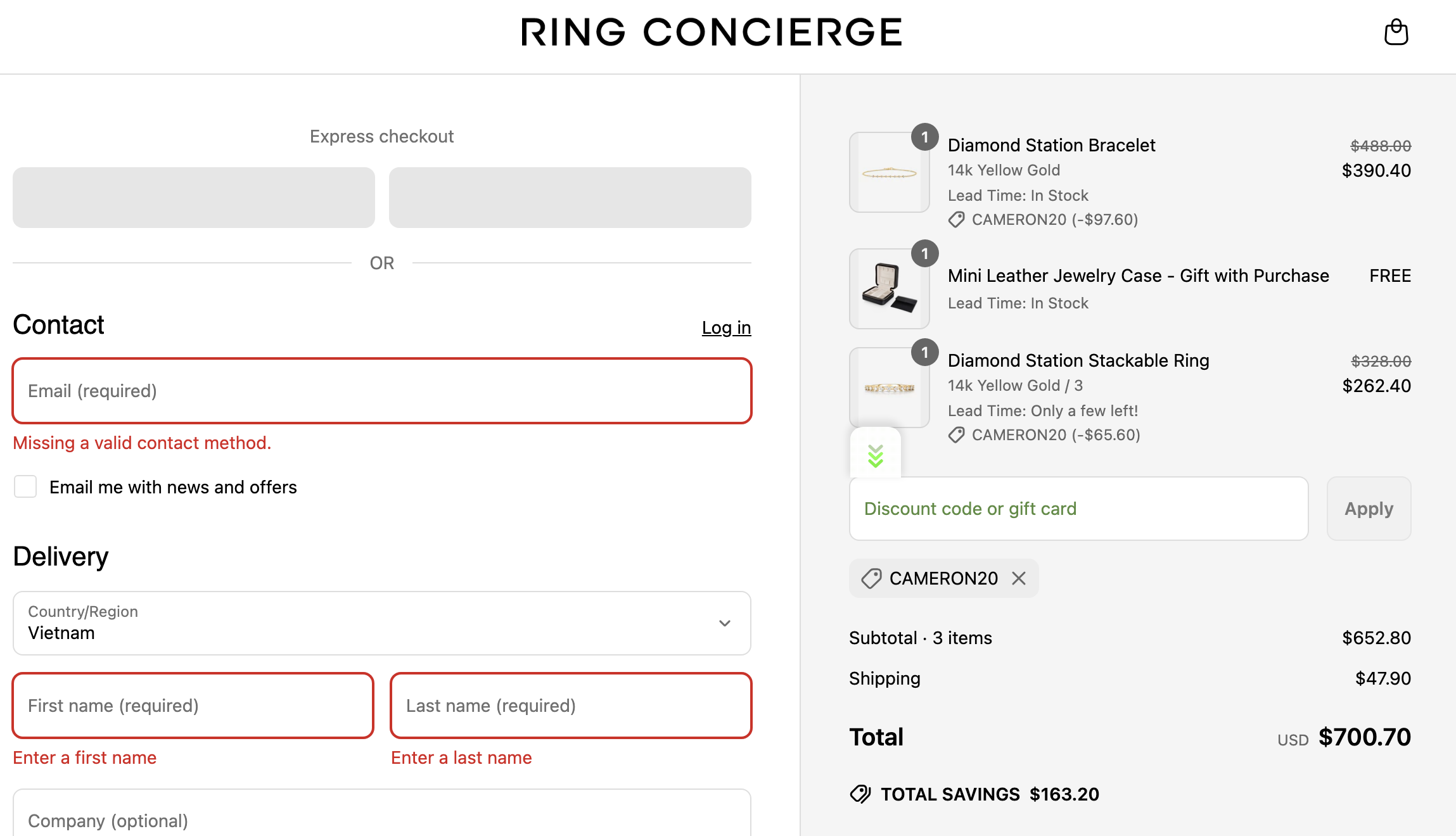Focus the First name field
Screen dimensions: 1456x836
pyautogui.click(x=193, y=706)
